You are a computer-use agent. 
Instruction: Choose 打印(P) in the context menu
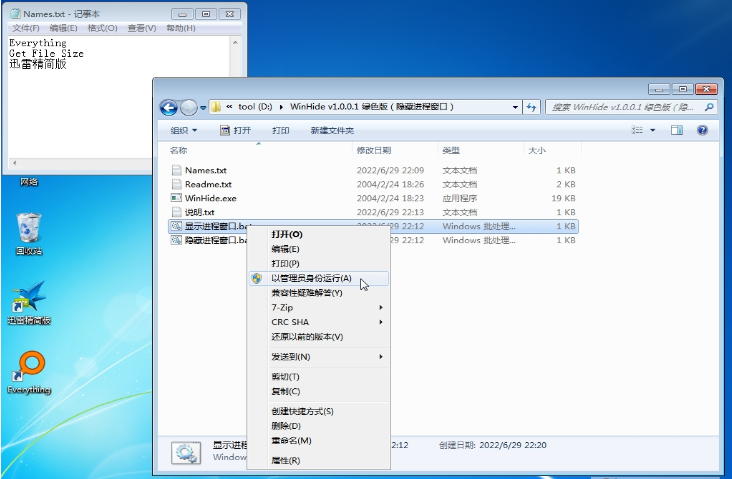319,264
